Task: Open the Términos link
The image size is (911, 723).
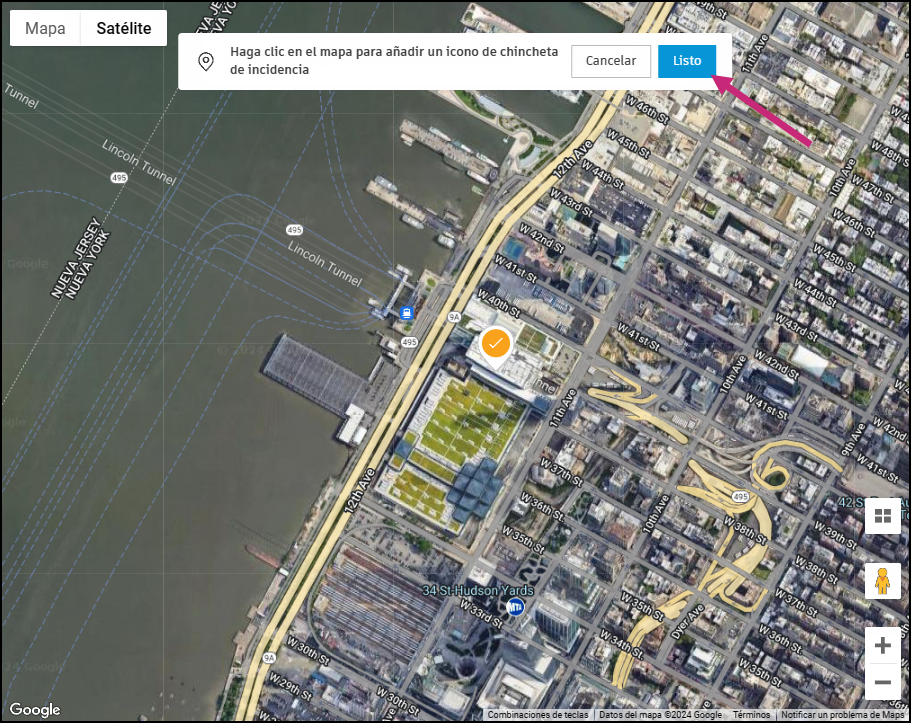Action: (751, 715)
